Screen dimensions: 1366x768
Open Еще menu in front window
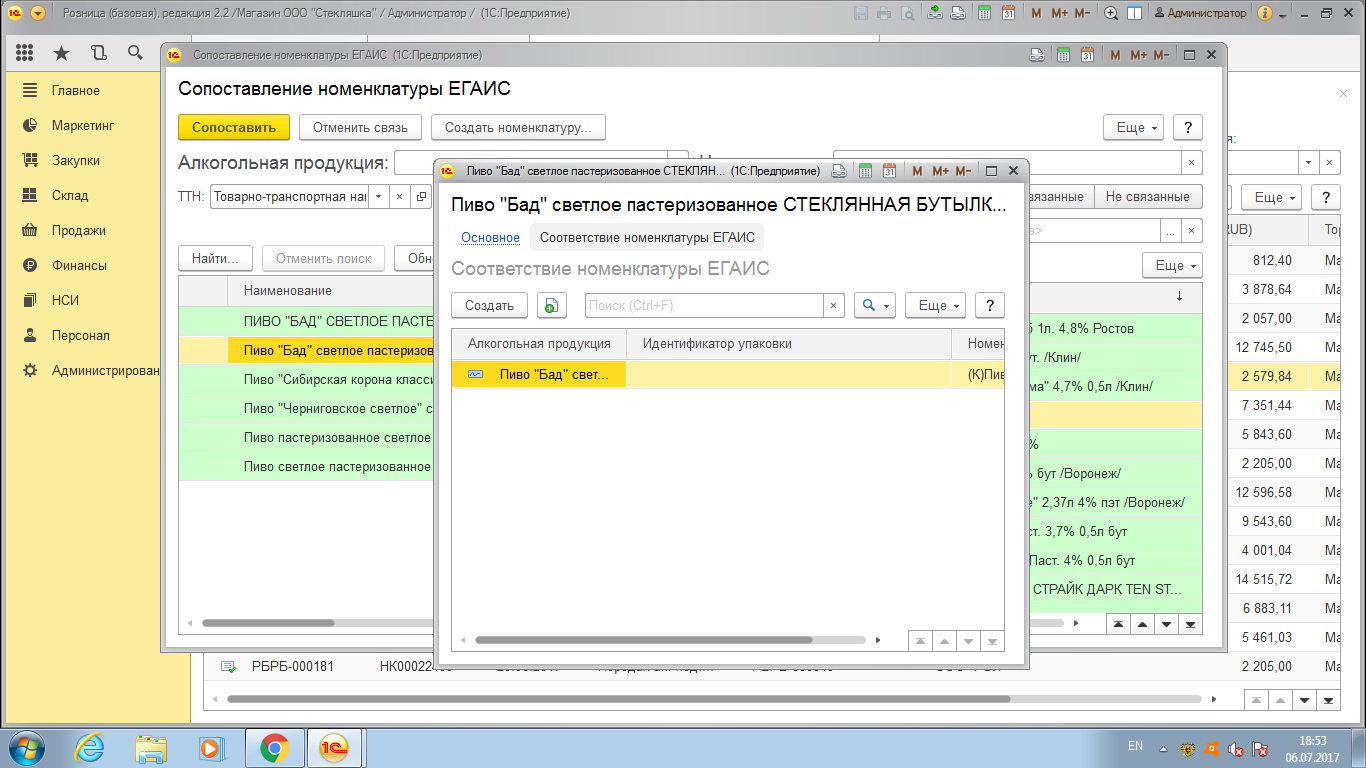tap(935, 305)
